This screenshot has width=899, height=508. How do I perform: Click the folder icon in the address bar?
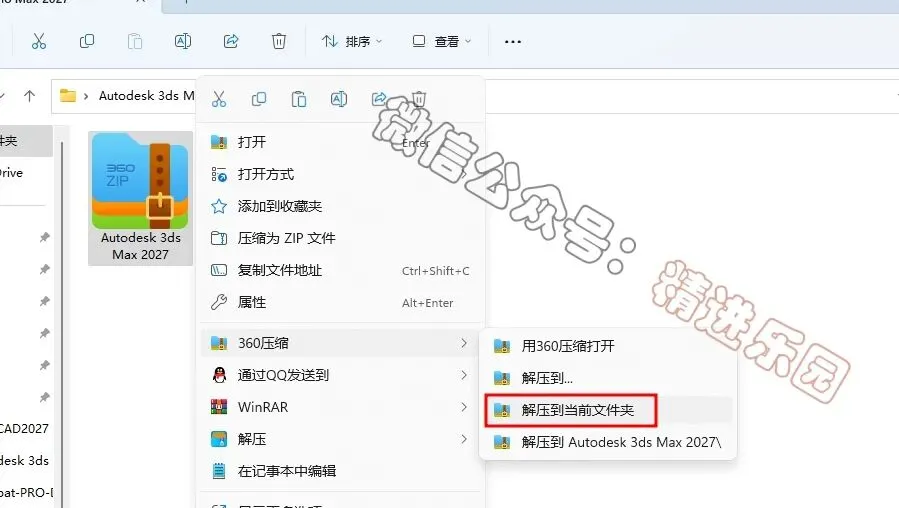click(68, 96)
